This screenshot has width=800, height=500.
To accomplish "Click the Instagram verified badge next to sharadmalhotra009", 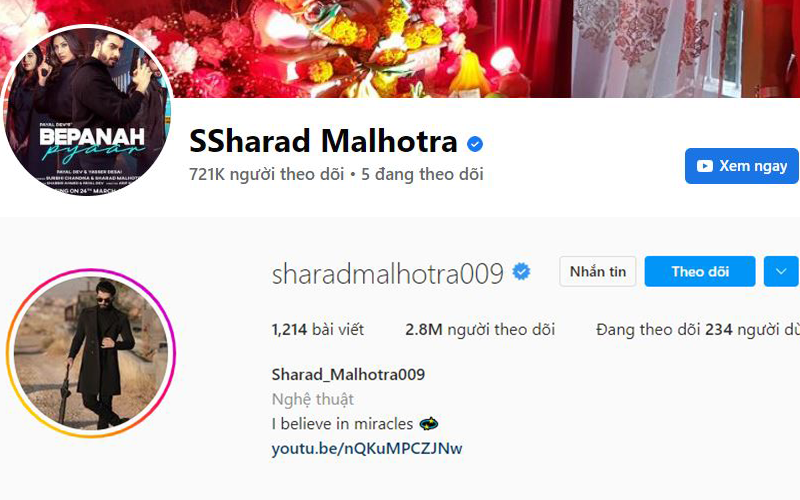I will click(521, 271).
